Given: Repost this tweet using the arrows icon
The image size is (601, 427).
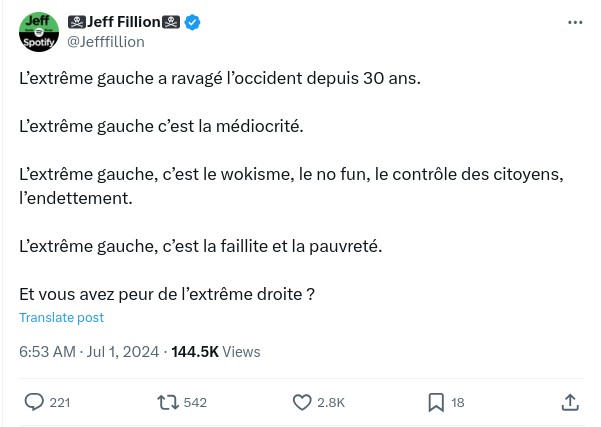Looking at the screenshot, I should (x=169, y=402).
